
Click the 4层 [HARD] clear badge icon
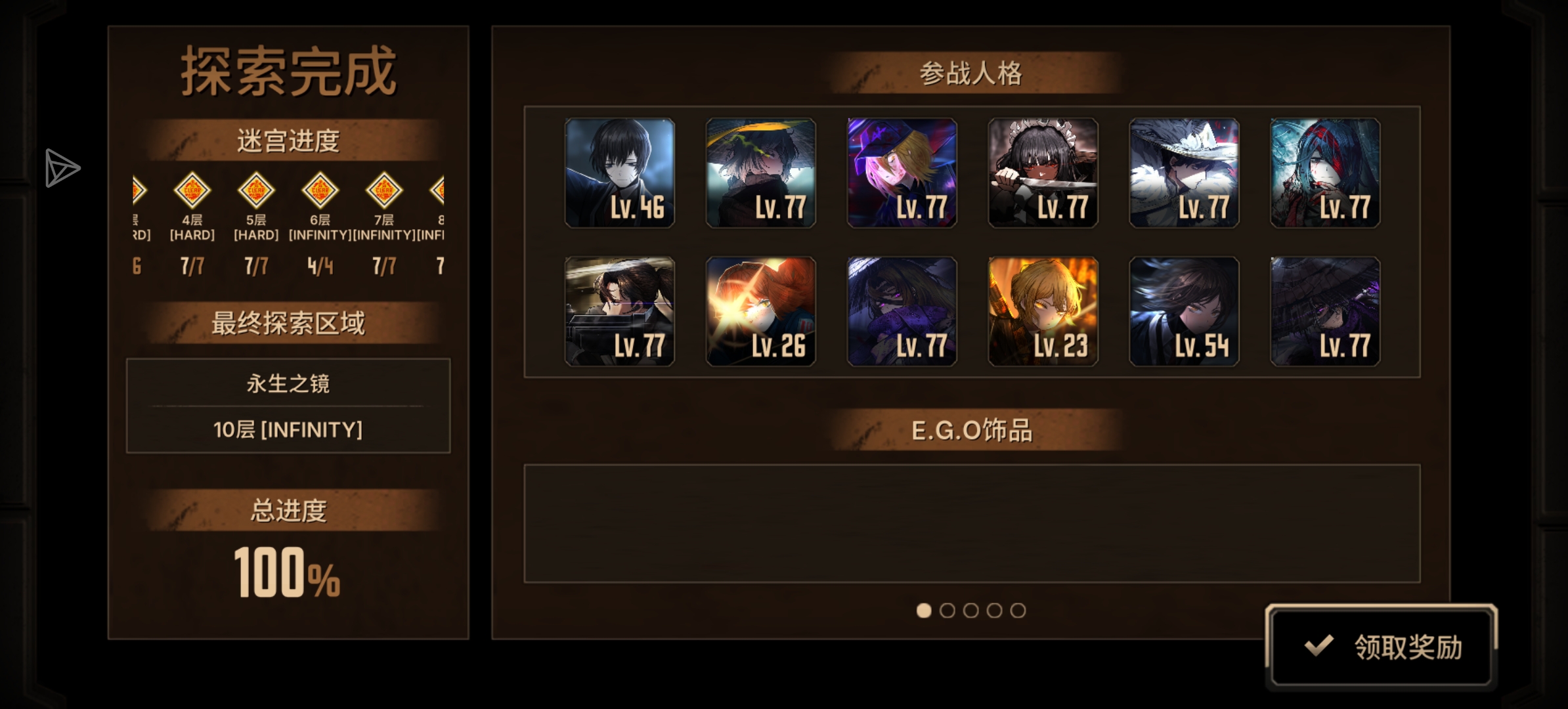(x=192, y=190)
